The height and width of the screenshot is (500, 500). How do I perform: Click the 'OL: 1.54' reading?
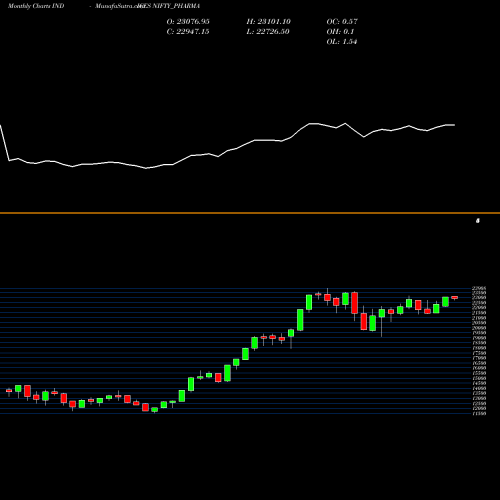pos(342,42)
